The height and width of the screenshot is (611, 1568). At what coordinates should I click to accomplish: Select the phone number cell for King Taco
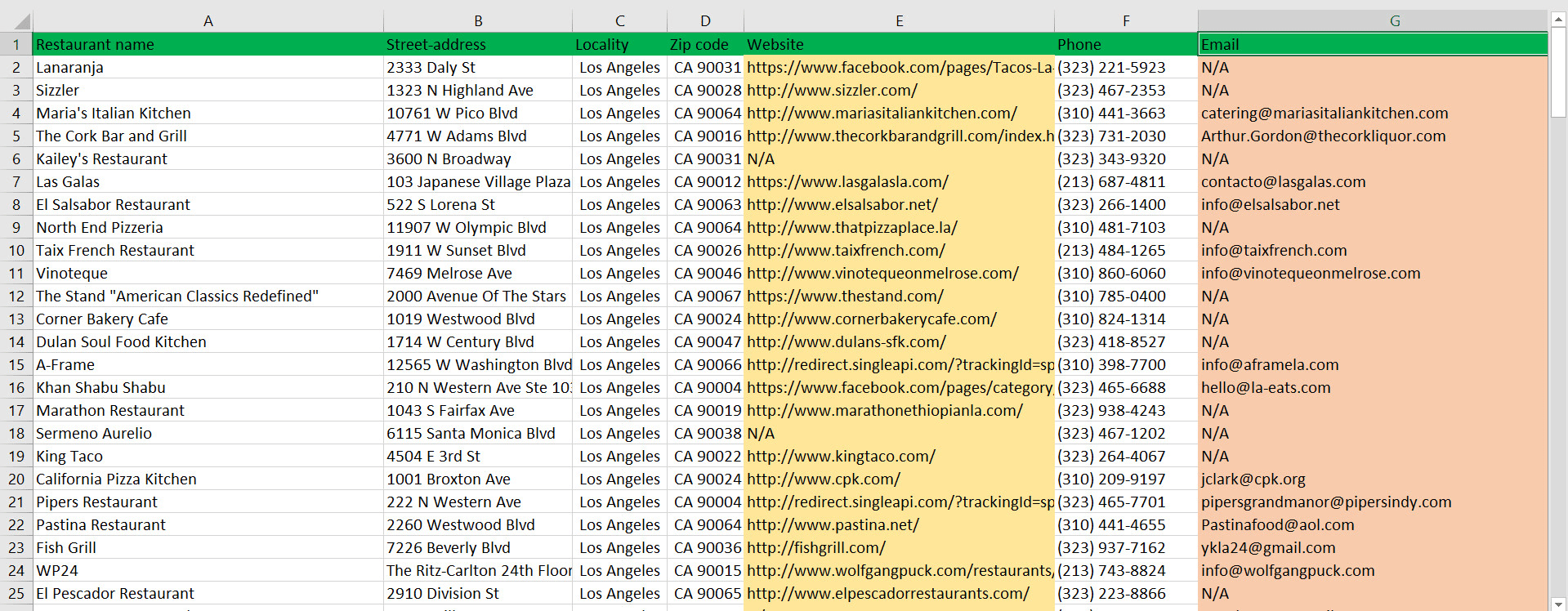coord(1126,457)
